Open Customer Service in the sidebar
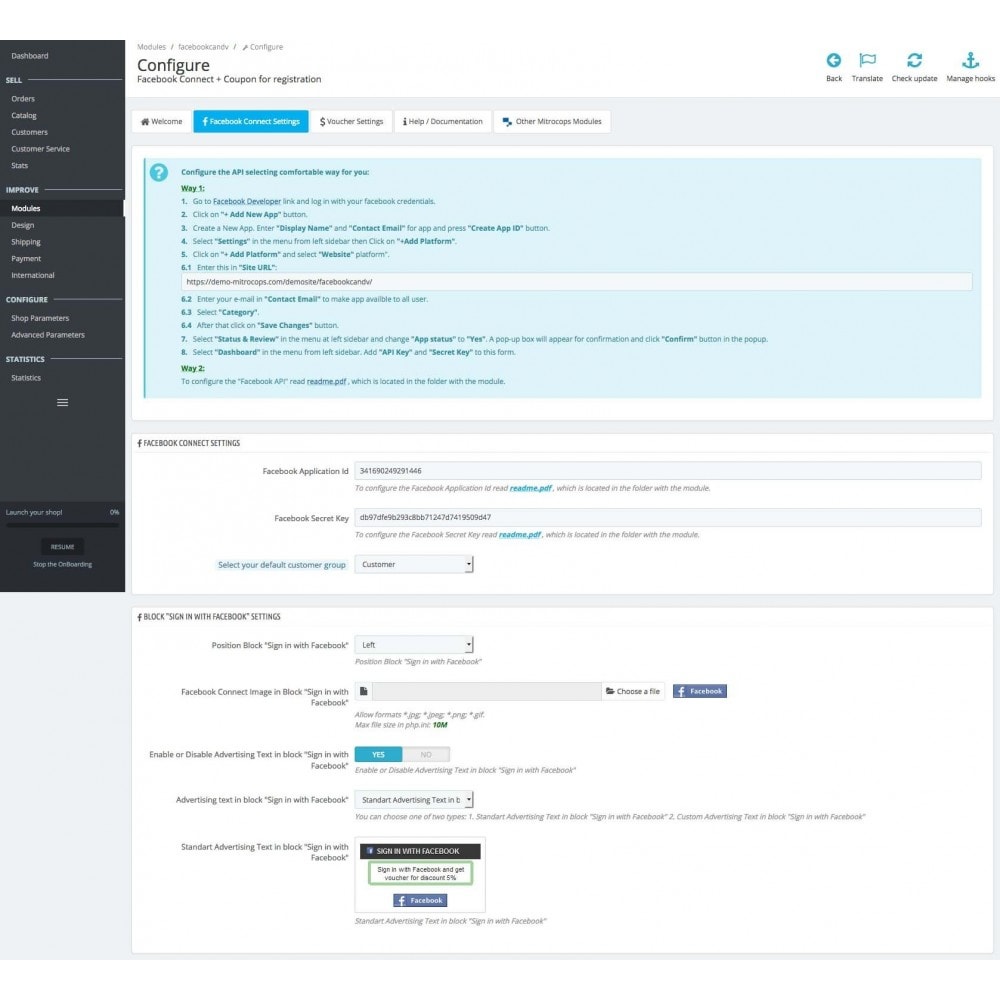Screen dimensions: 1000x1000 coord(40,149)
